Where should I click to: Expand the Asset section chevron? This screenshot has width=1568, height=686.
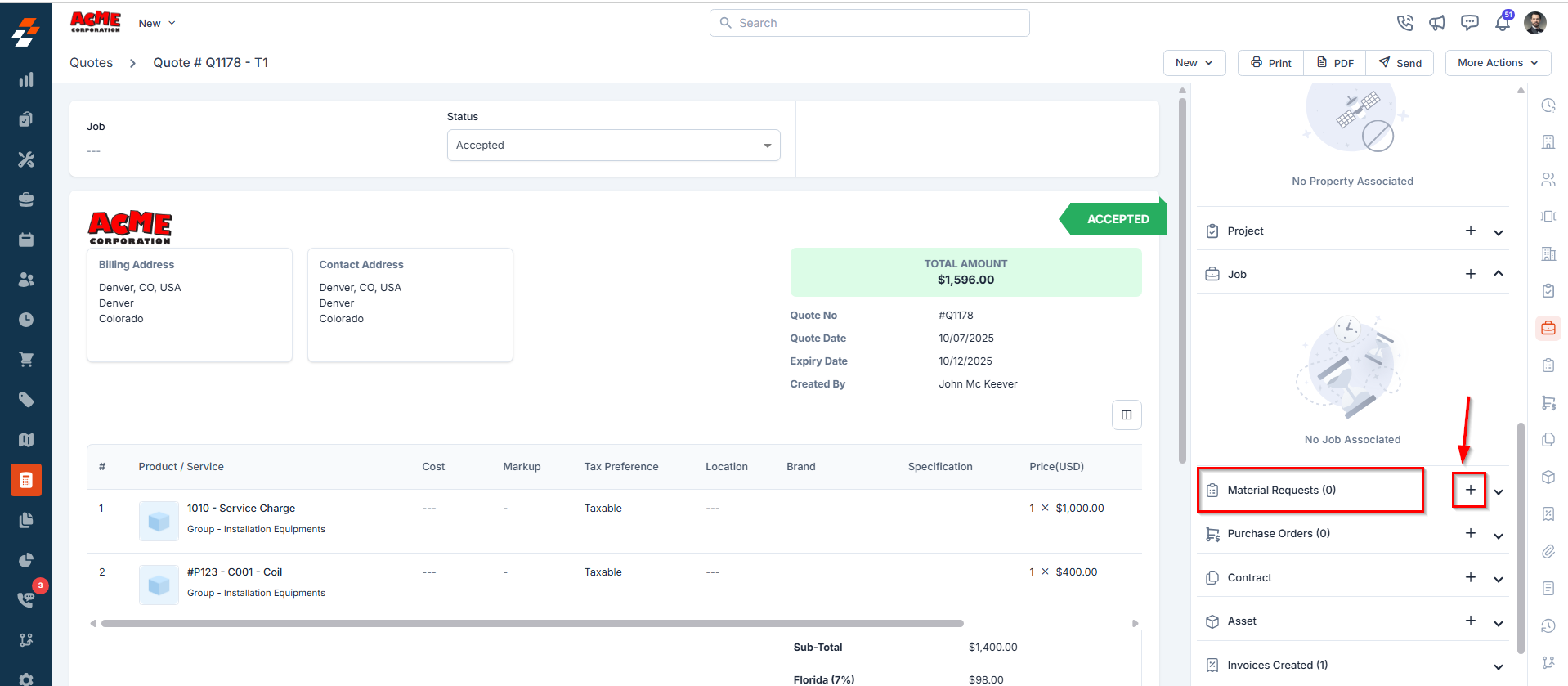[x=1498, y=624]
